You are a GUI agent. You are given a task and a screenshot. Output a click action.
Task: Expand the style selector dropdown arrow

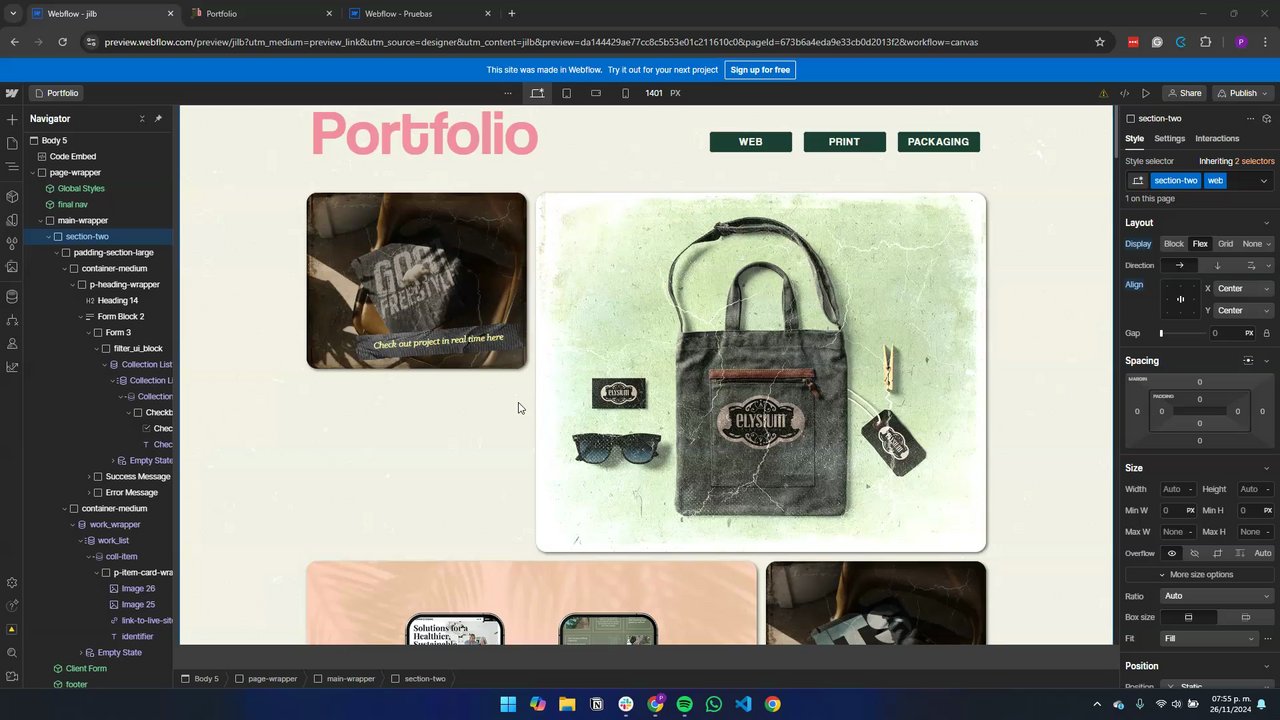[1263, 181]
